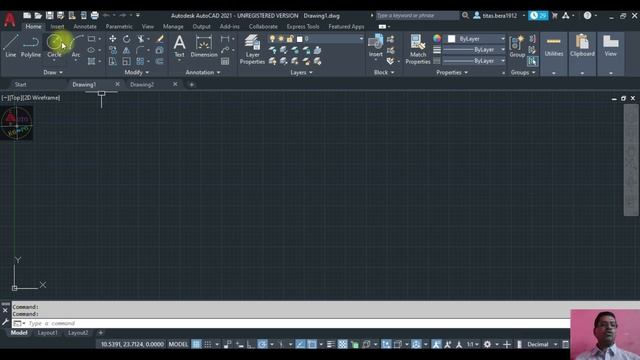
Task: Open Layer Properties manager
Action: tap(252, 49)
